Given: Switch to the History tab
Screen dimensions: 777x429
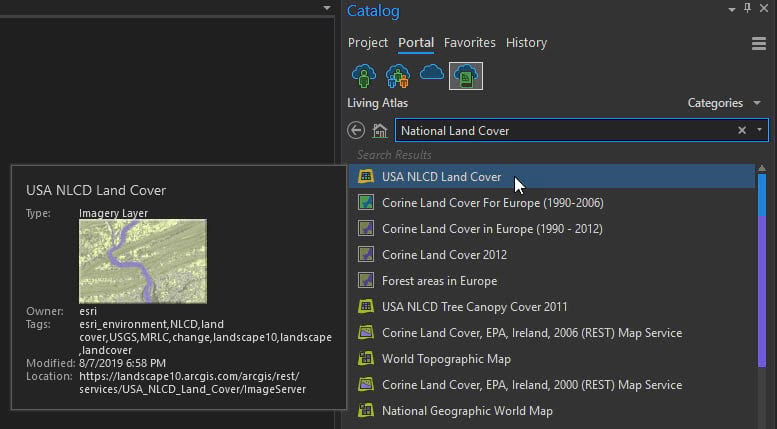Looking at the screenshot, I should coord(526,43).
